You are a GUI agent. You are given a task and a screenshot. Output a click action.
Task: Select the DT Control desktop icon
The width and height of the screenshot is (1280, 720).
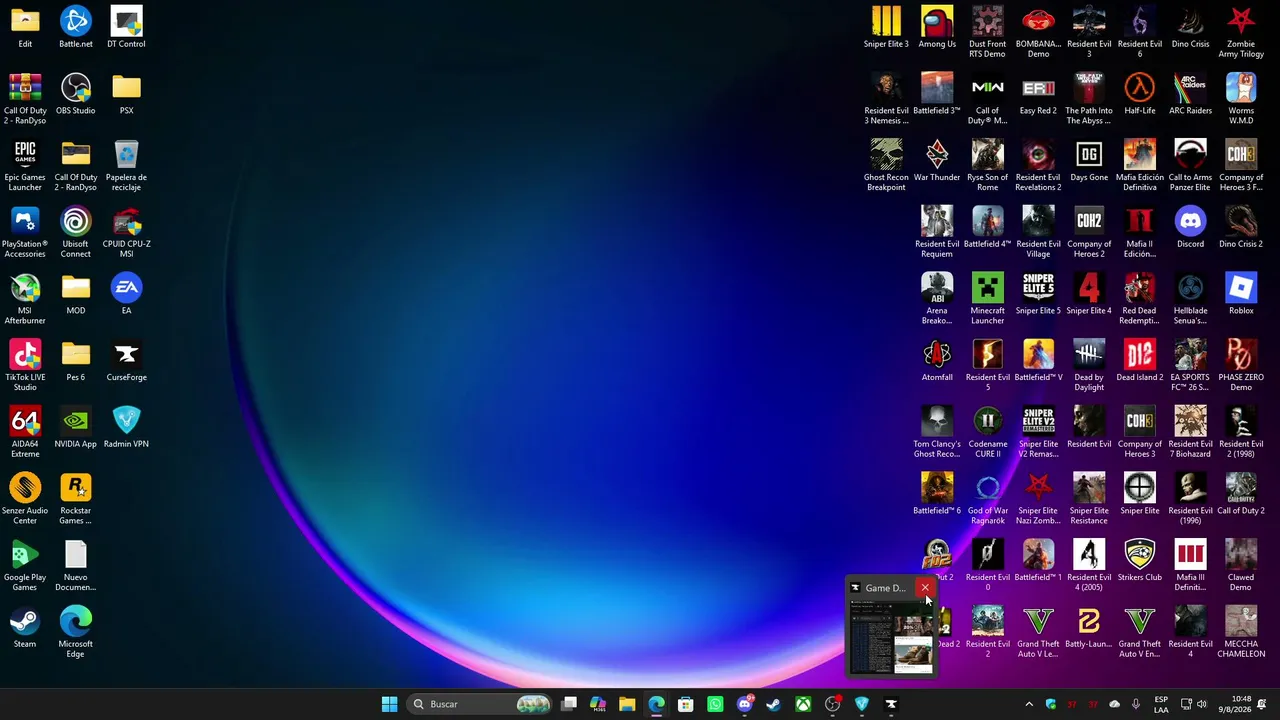point(126,27)
